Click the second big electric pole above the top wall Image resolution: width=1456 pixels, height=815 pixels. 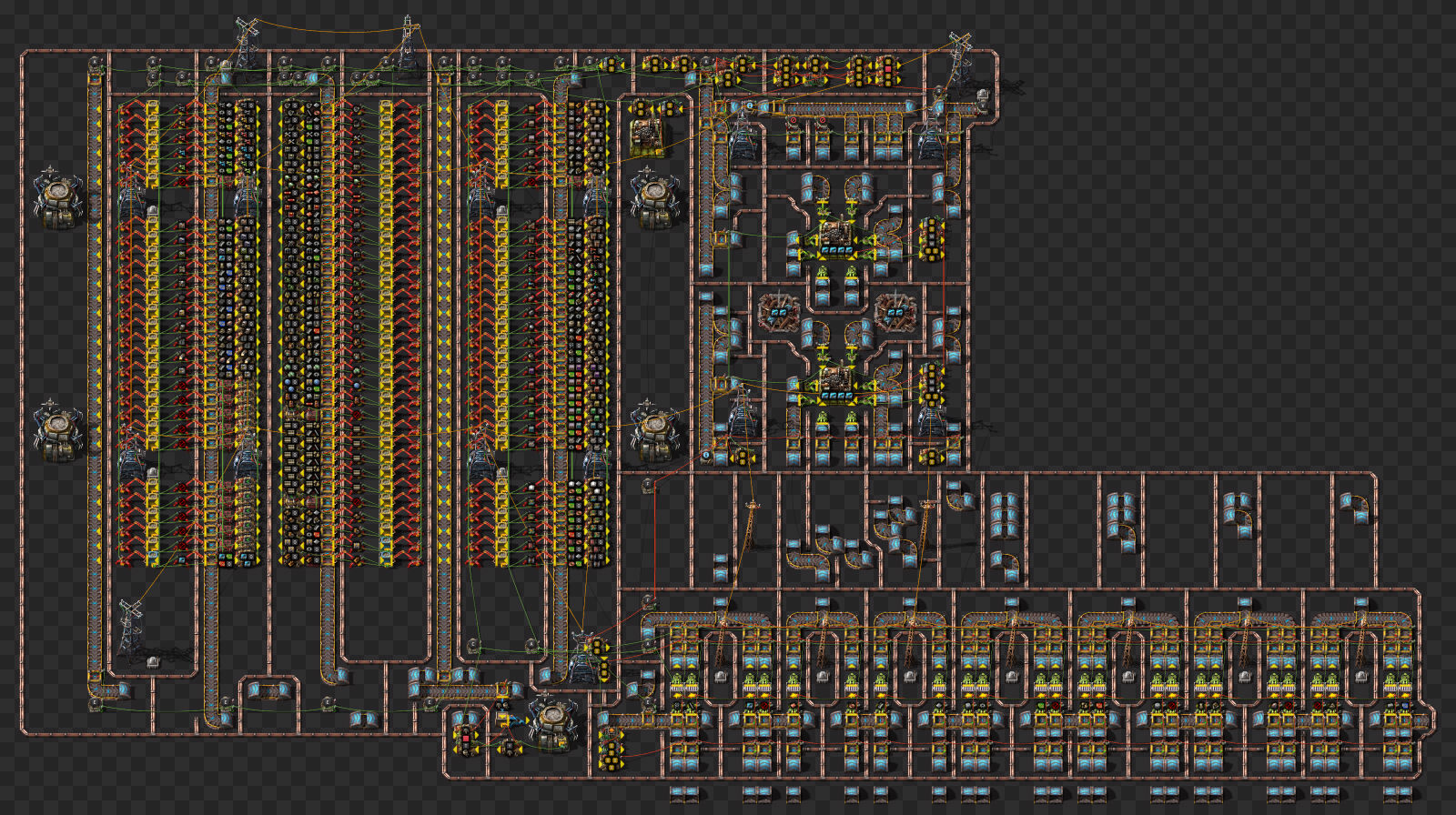[407, 41]
